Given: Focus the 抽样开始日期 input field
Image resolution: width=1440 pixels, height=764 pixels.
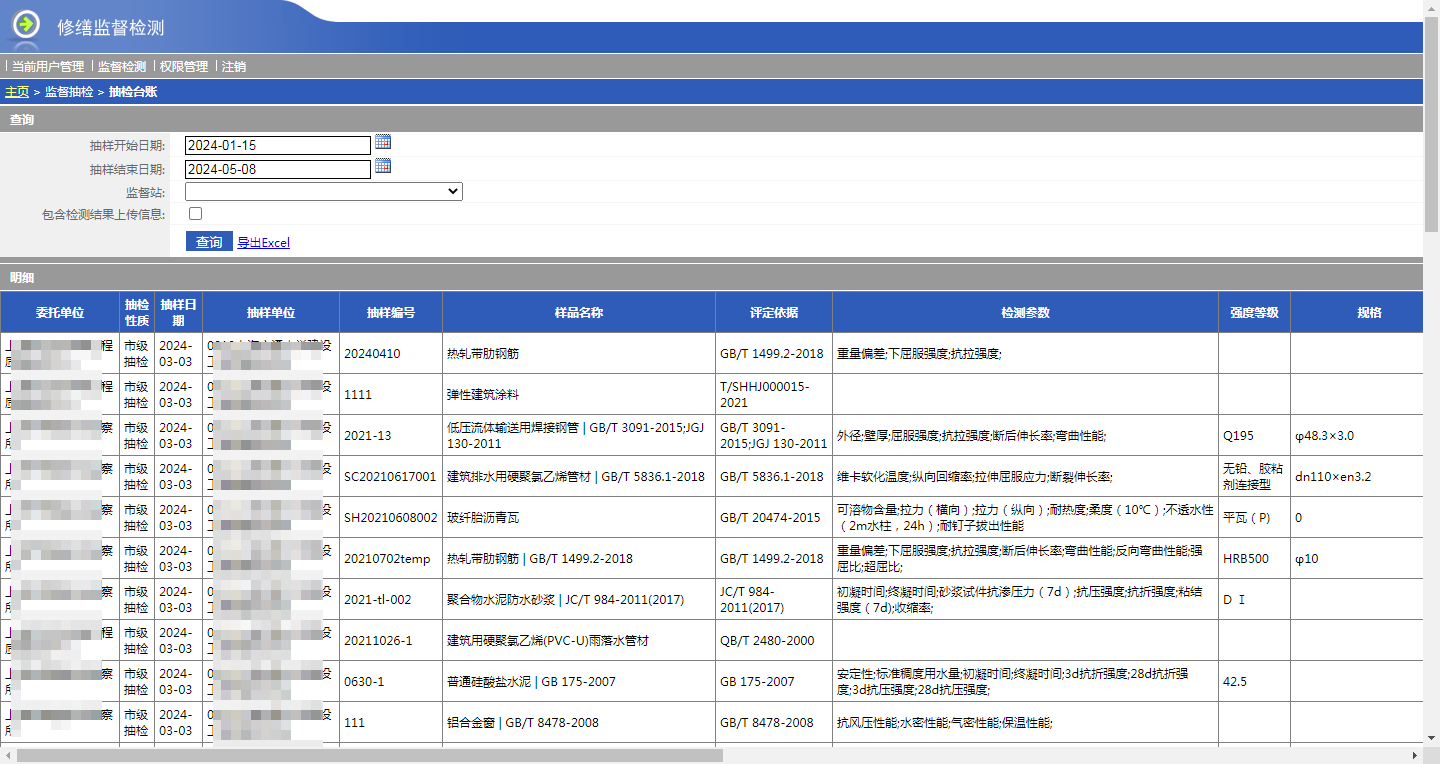Looking at the screenshot, I should click(x=278, y=145).
